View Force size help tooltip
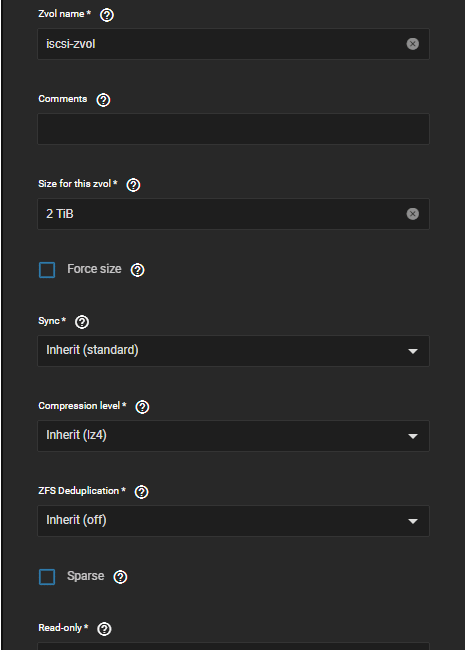 point(138,270)
